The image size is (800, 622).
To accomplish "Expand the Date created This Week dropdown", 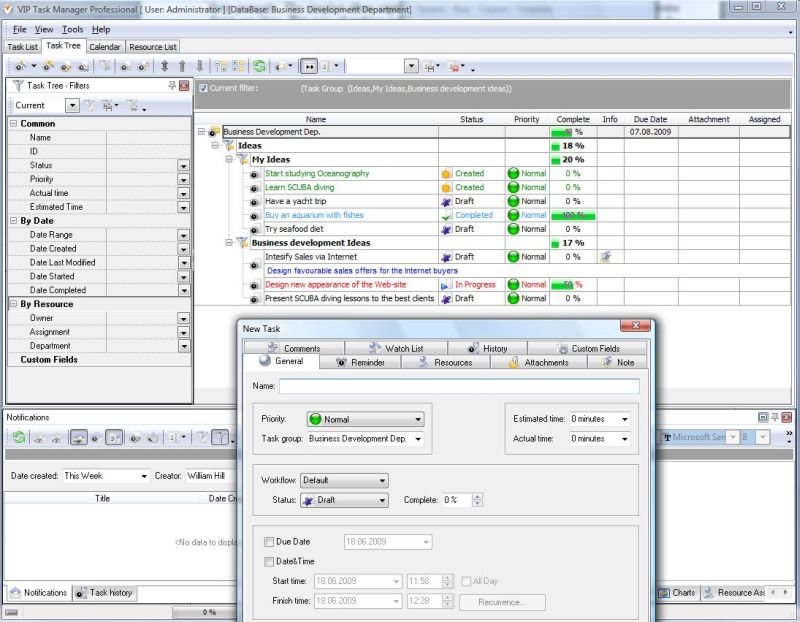I will tap(143, 476).
